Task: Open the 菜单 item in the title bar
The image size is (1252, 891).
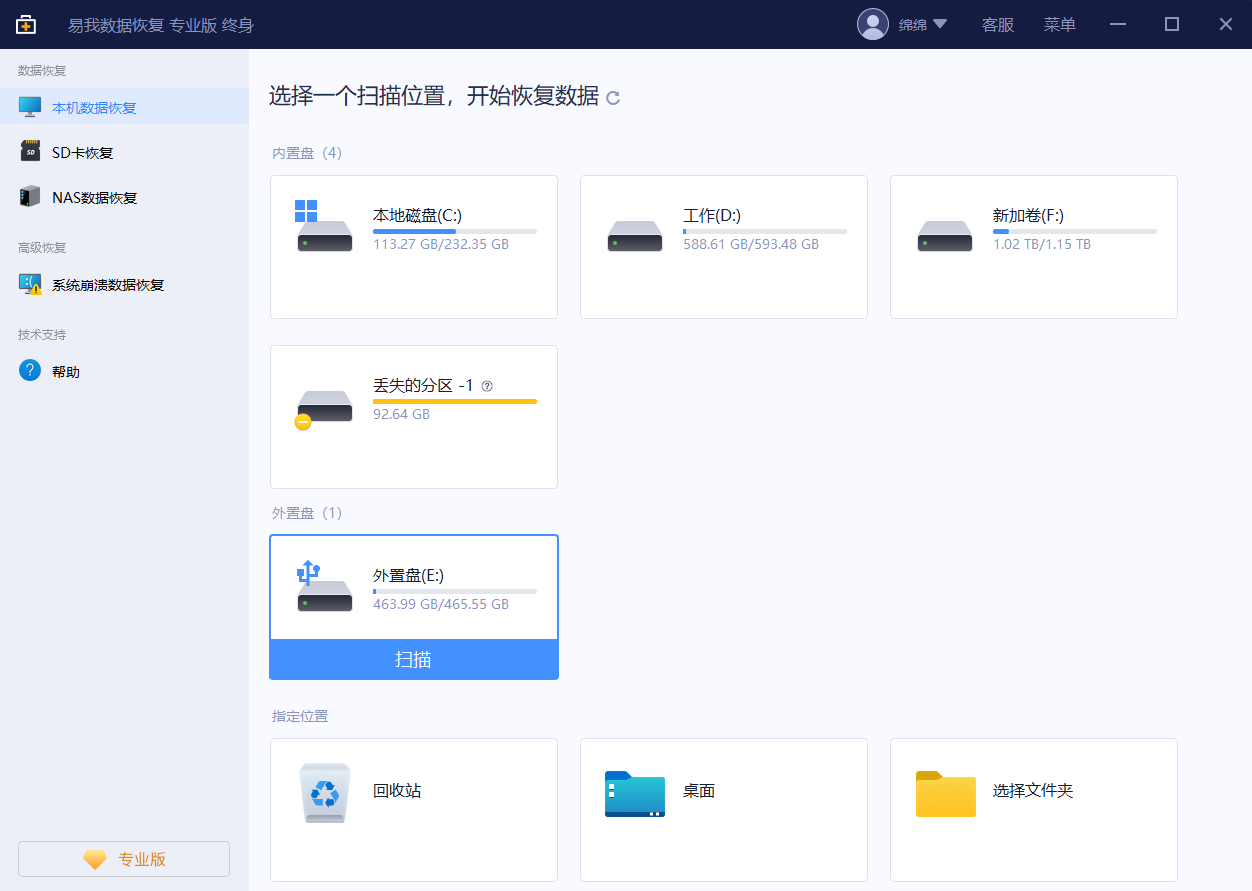Action: (1059, 24)
